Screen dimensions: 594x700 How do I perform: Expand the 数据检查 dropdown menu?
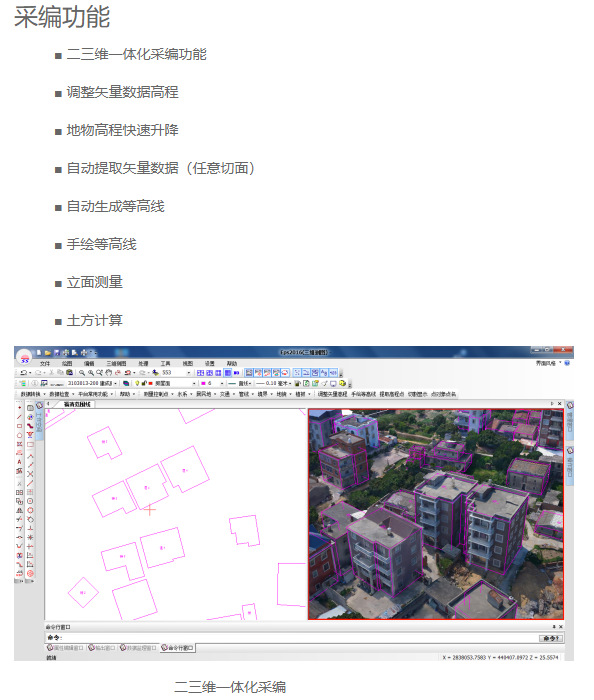click(61, 394)
